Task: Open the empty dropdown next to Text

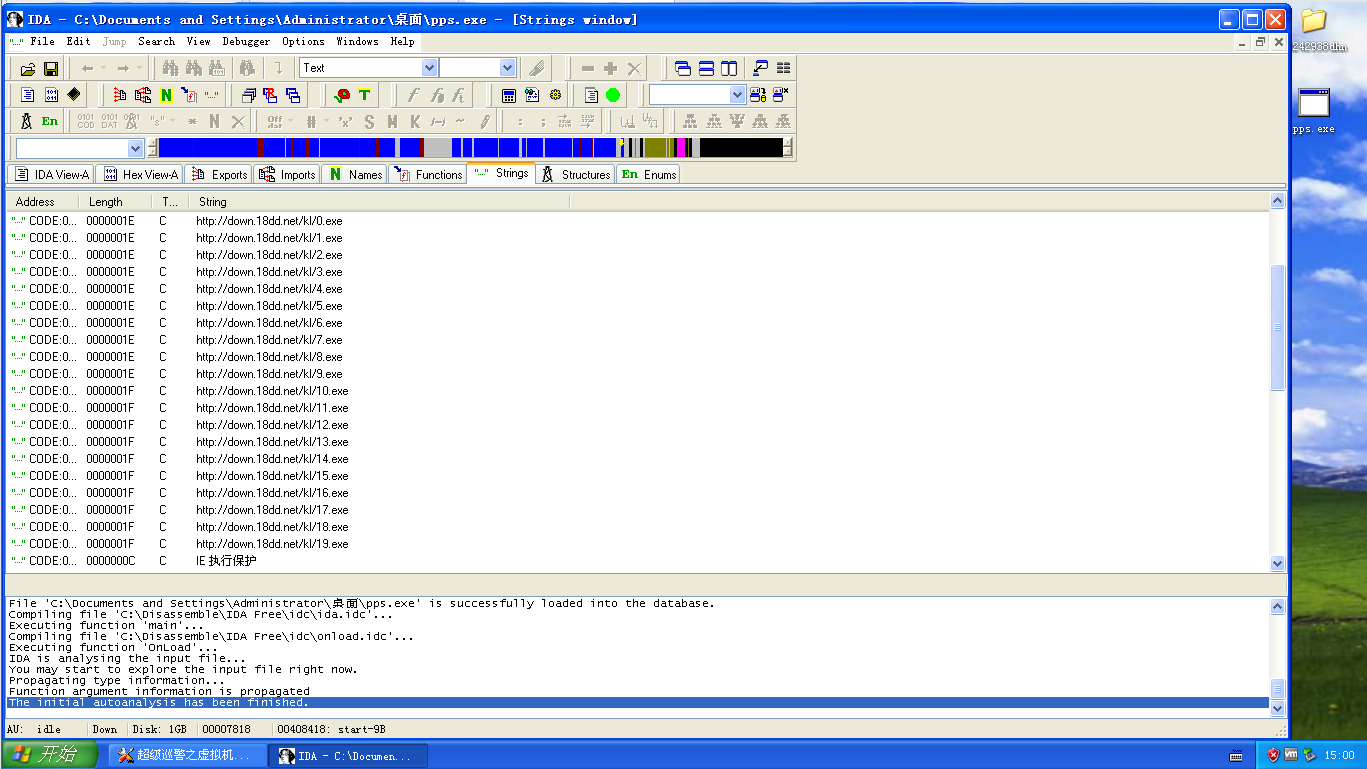Action: point(507,68)
